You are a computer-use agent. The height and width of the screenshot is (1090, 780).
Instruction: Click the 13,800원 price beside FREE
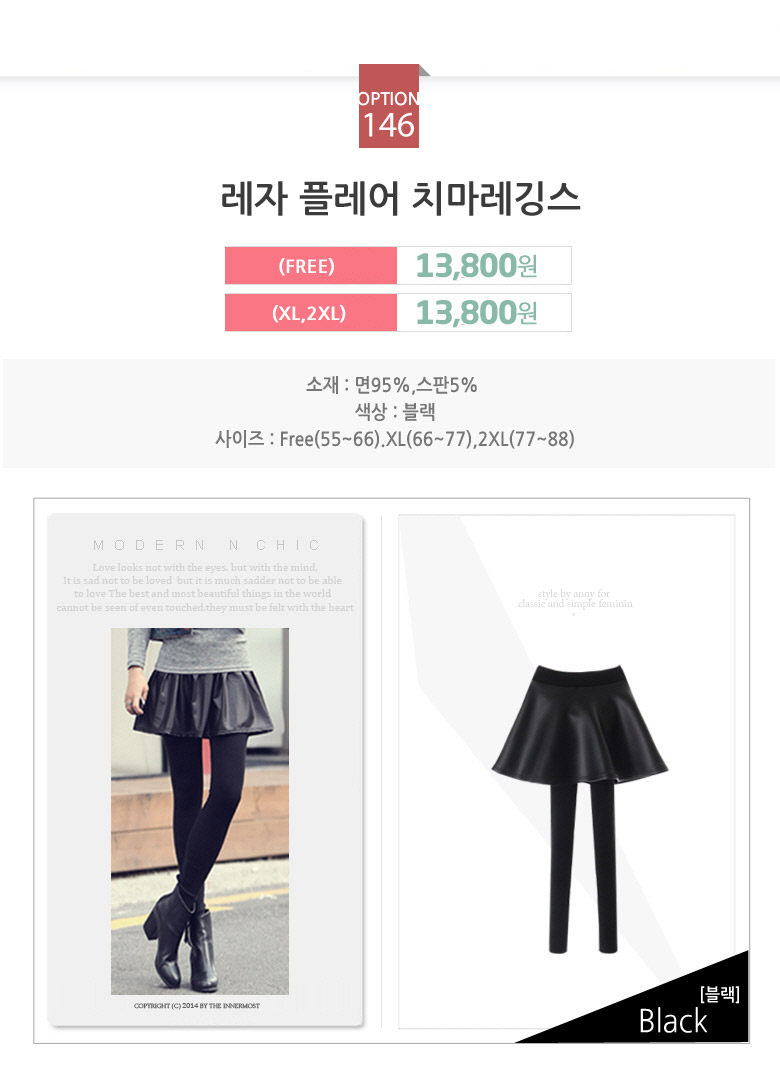(476, 266)
